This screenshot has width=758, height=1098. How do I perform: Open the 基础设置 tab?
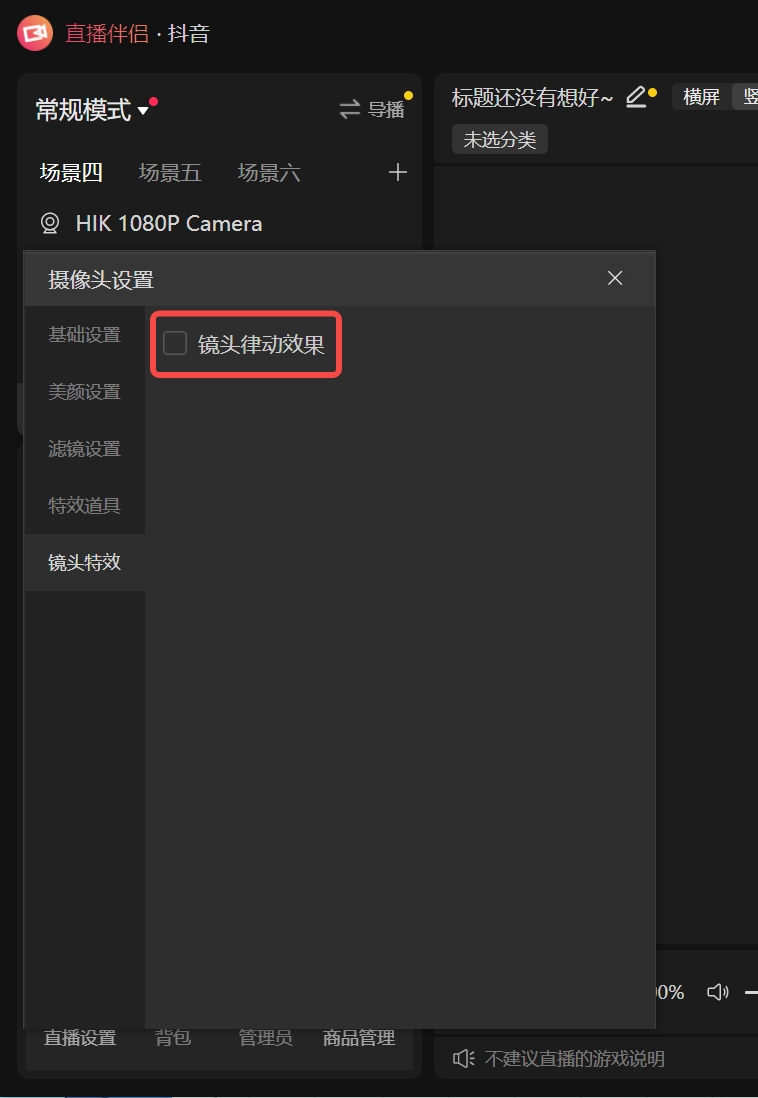pos(85,335)
